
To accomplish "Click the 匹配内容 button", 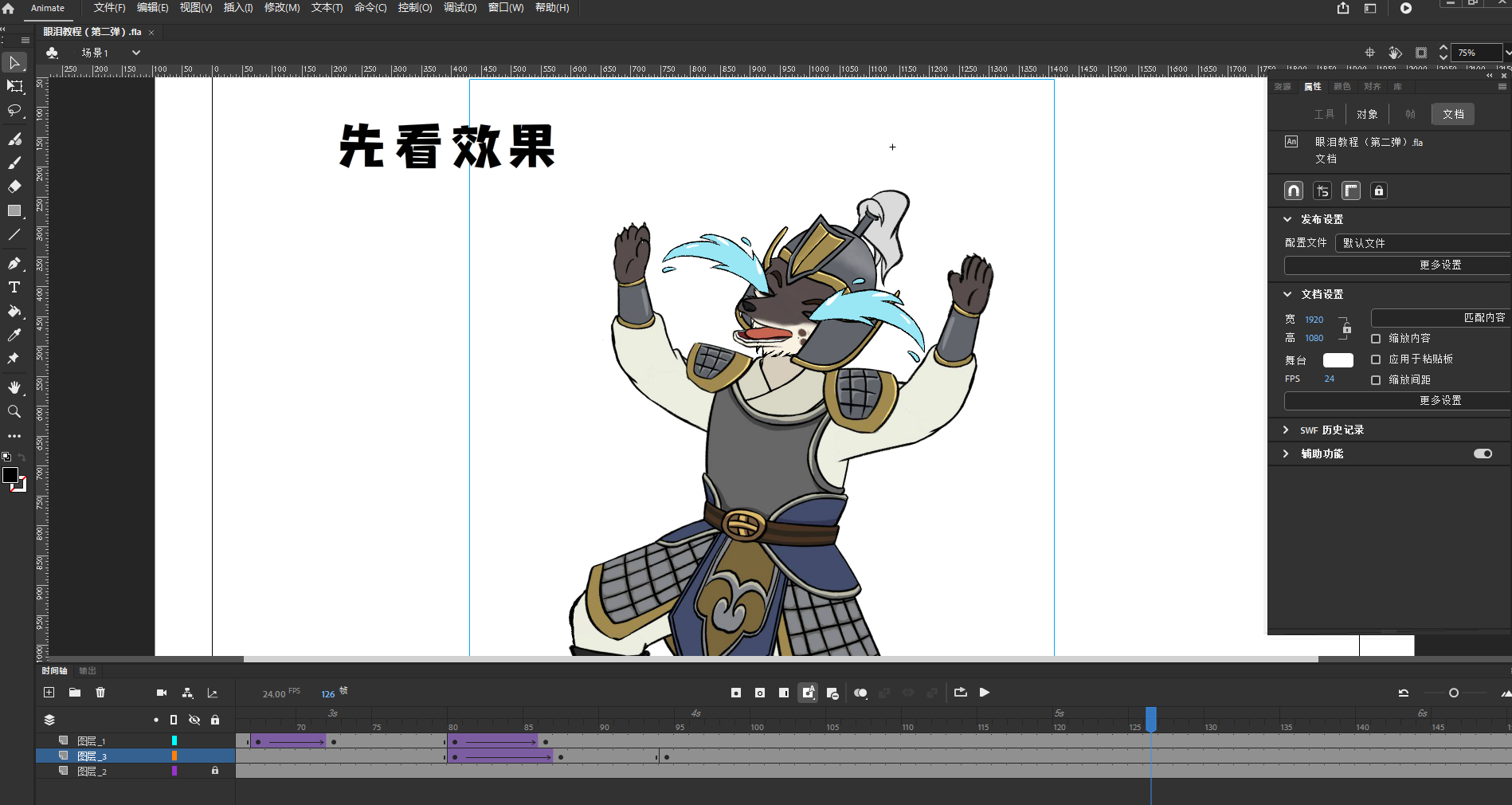I will [1441, 317].
